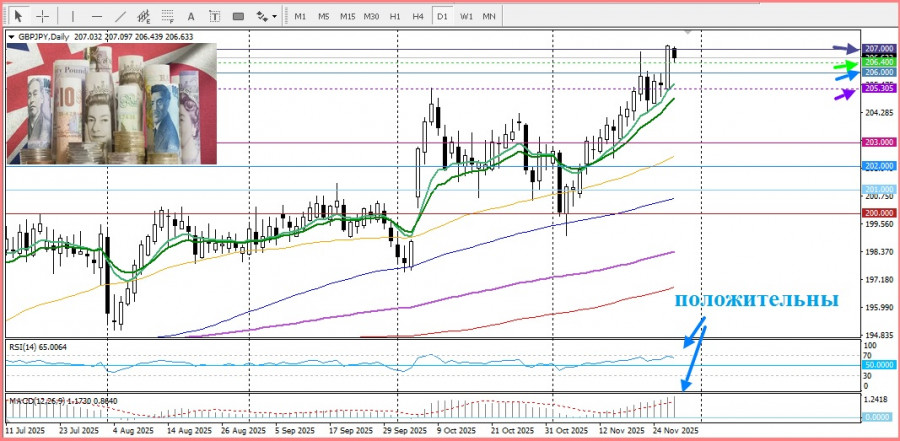The image size is (900, 441).
Task: Click the 203.000 magenta price label
Action: [x=878, y=142]
